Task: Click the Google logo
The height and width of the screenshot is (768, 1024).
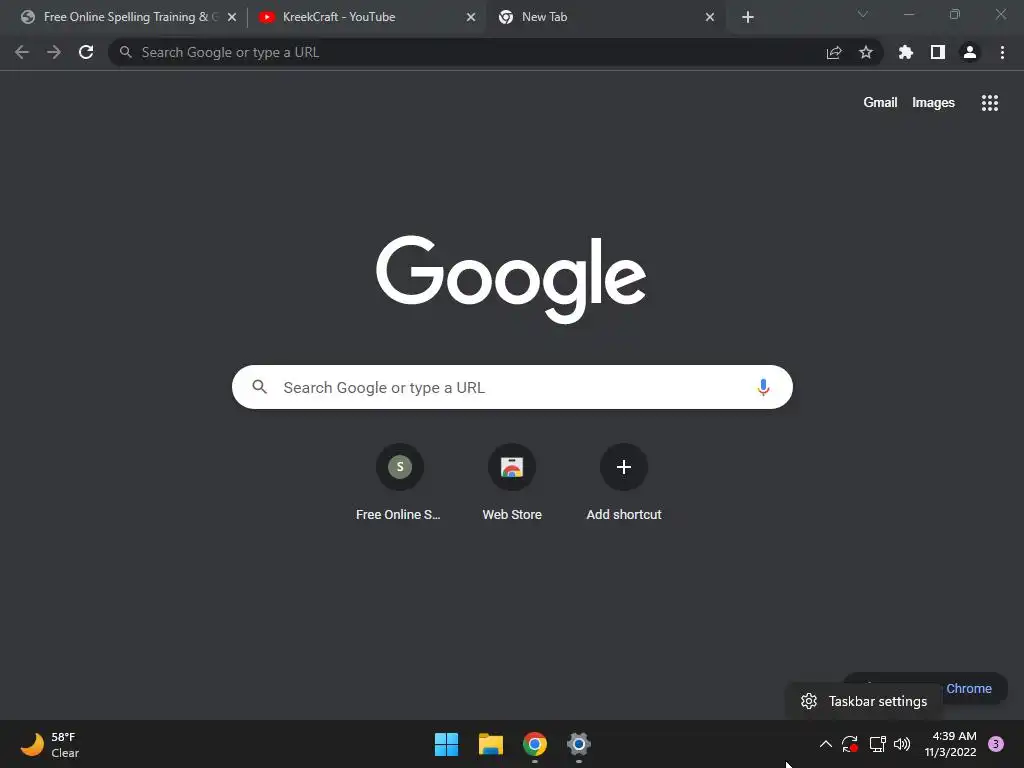Action: [511, 279]
